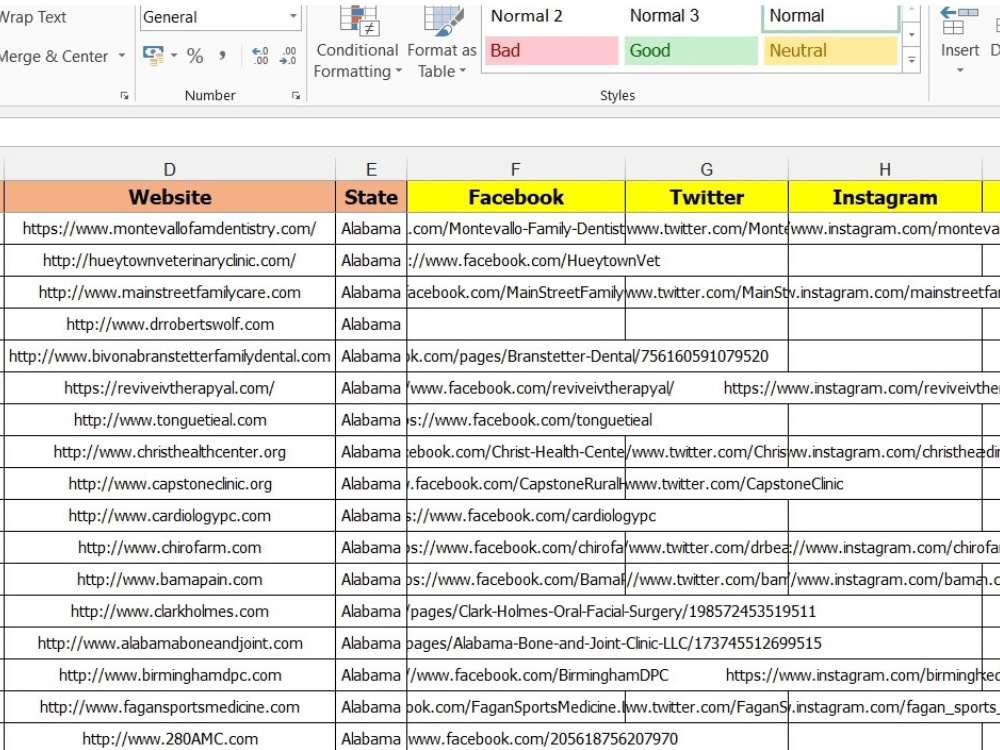The width and height of the screenshot is (1000, 750).
Task: Select cell with christhealthcenter.org website
Action: tap(170, 452)
